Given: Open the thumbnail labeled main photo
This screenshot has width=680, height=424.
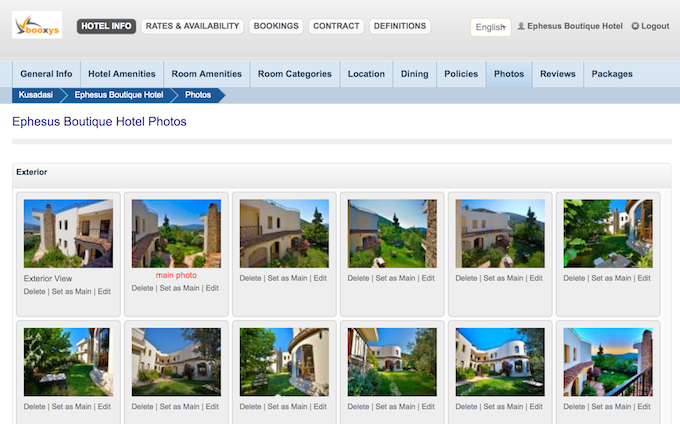Looking at the screenshot, I should 176,233.
